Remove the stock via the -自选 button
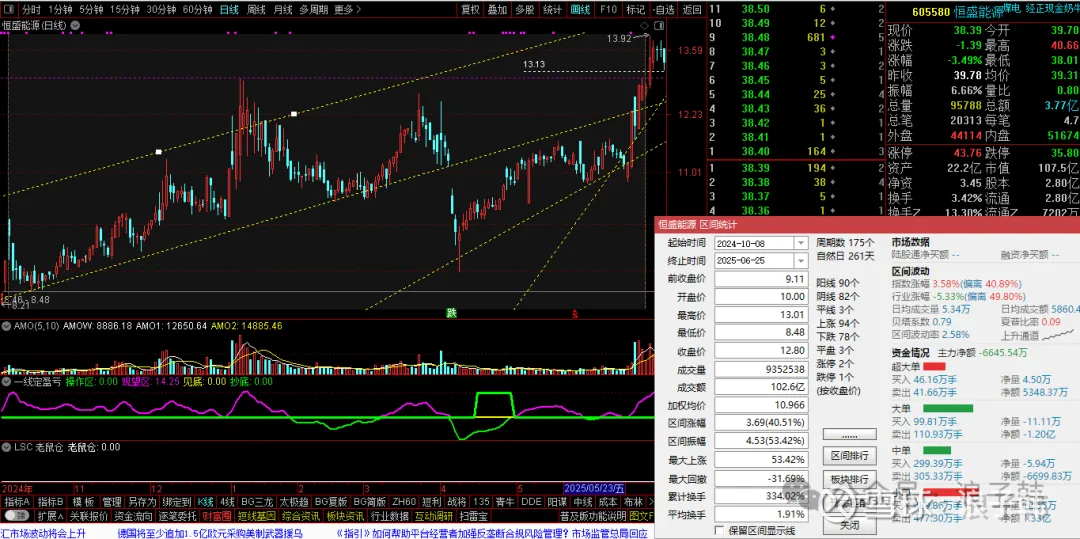1080x539 pixels. [664, 9]
